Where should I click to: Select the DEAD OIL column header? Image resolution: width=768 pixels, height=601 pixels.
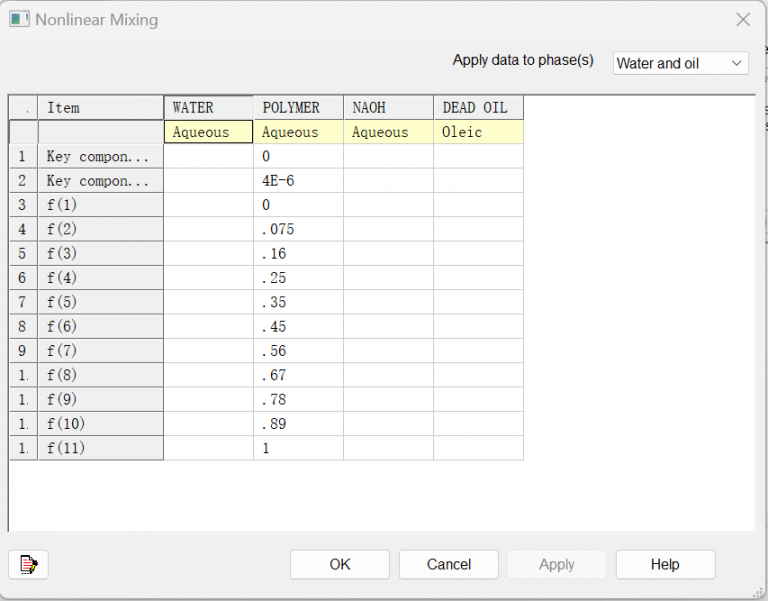[478, 107]
